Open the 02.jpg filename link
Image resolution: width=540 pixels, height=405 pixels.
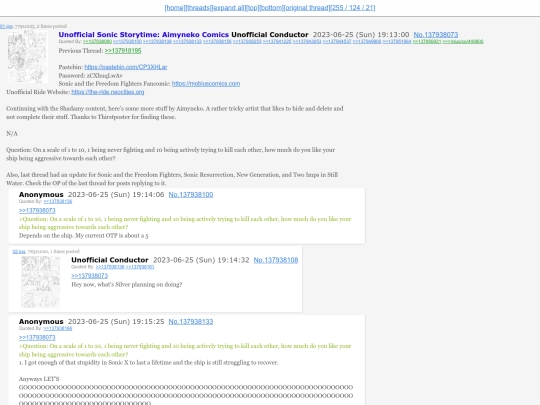(x=19, y=251)
